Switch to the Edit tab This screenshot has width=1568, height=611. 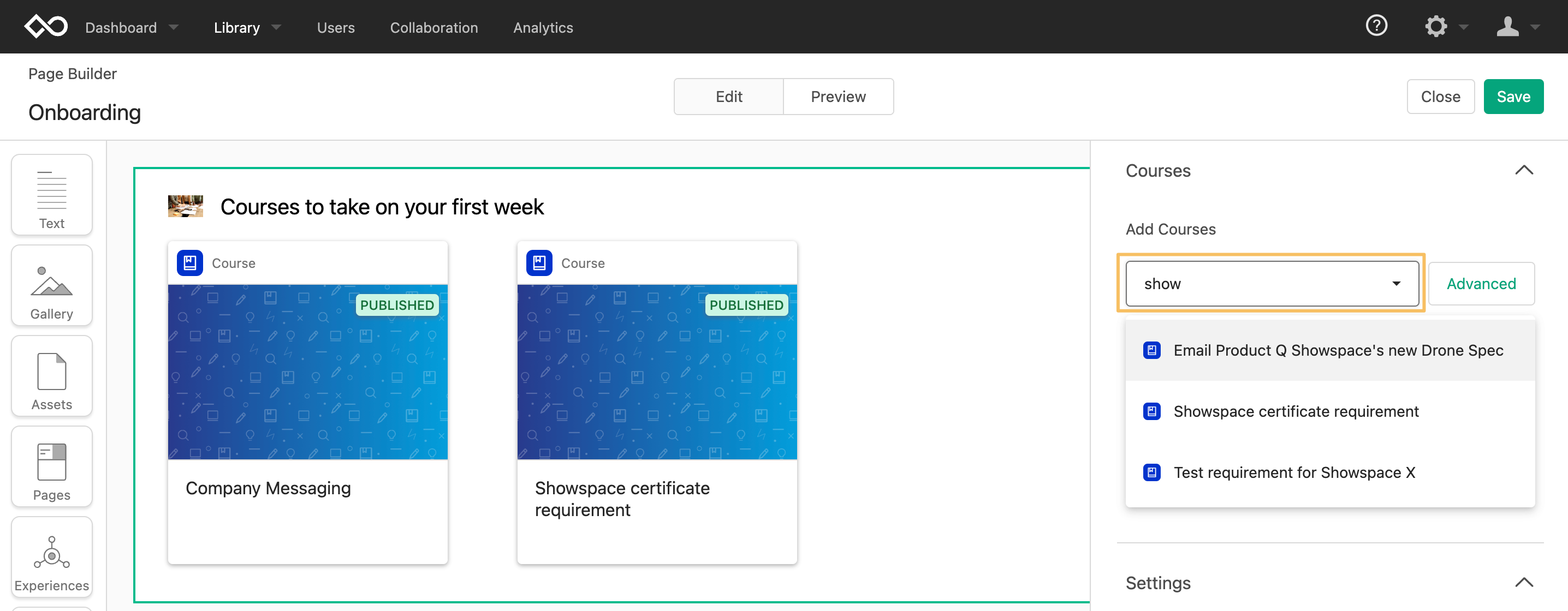pyautogui.click(x=729, y=97)
